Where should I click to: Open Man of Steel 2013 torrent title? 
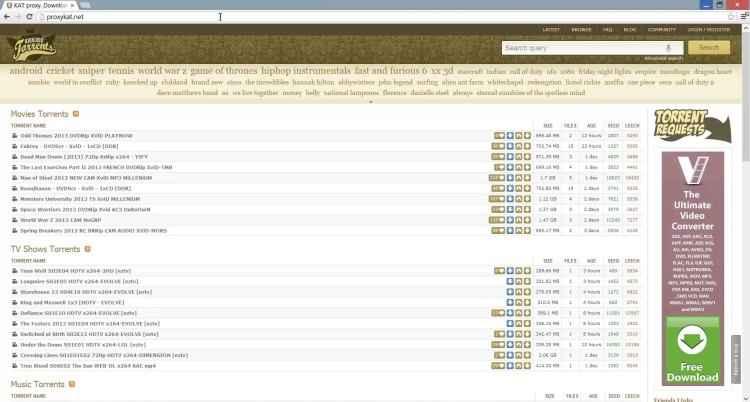click(86, 178)
